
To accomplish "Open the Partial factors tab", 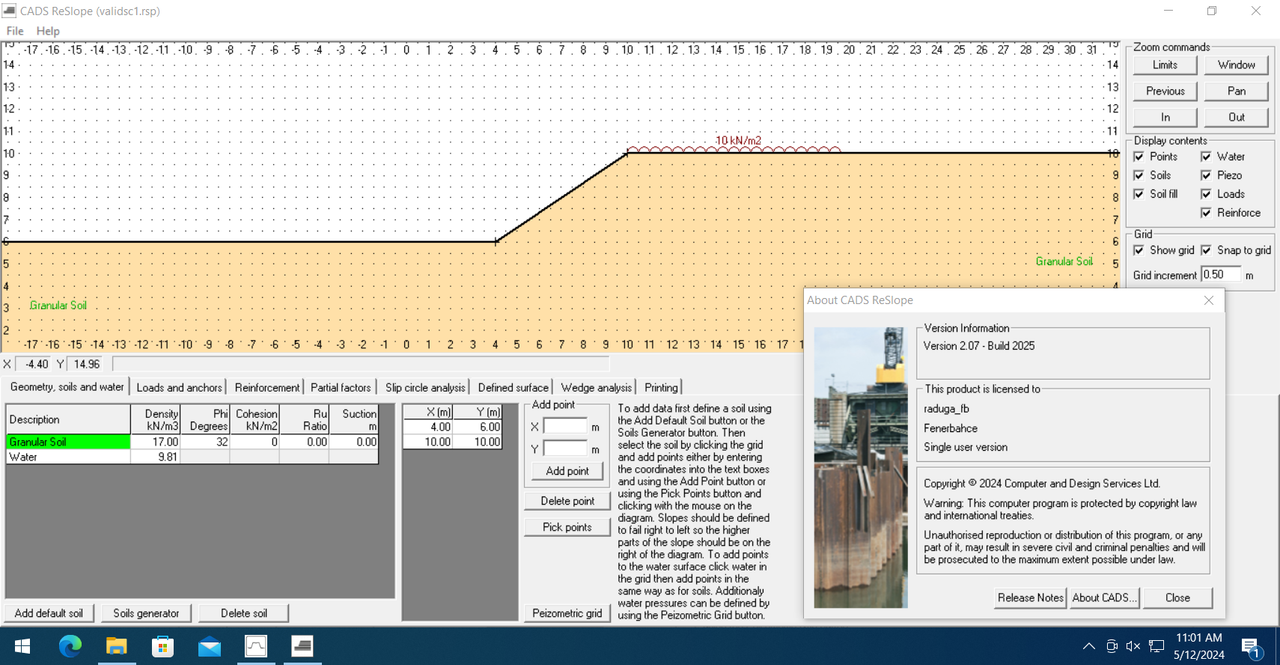I will pyautogui.click(x=341, y=387).
